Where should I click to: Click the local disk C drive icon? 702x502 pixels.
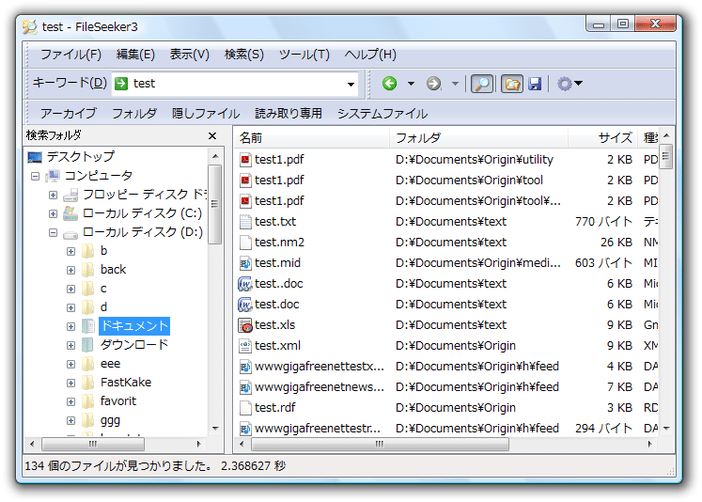tap(70, 214)
